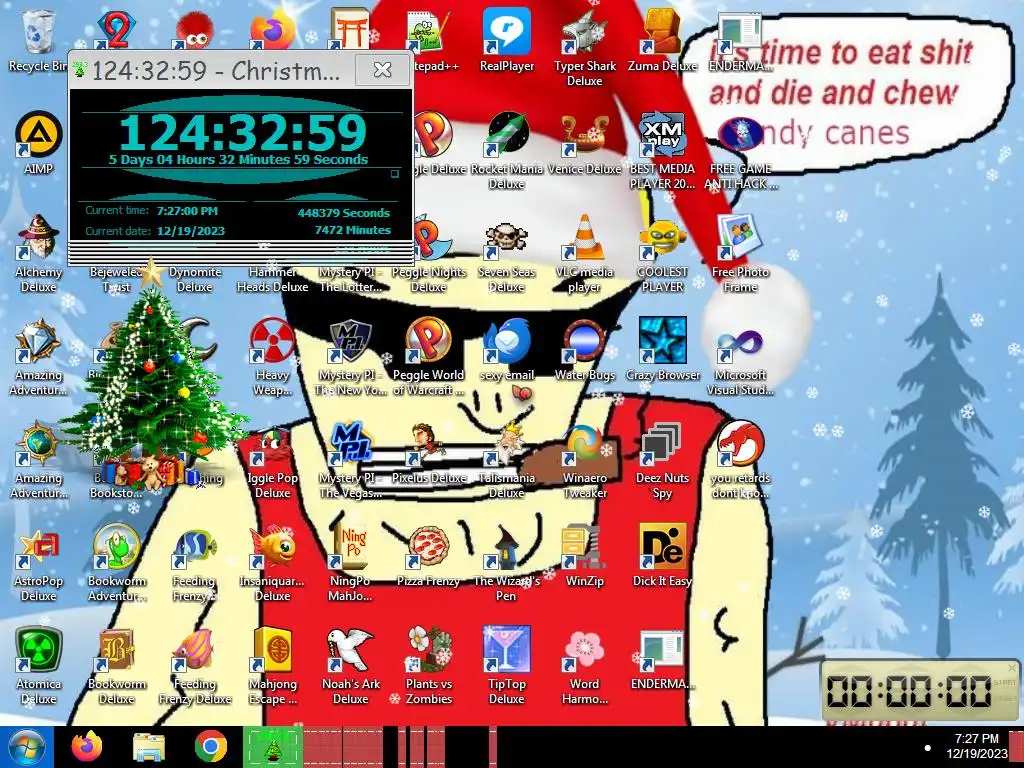Open the Peggle Nights Deluxe icon
This screenshot has height=768, width=1024.
(x=428, y=253)
